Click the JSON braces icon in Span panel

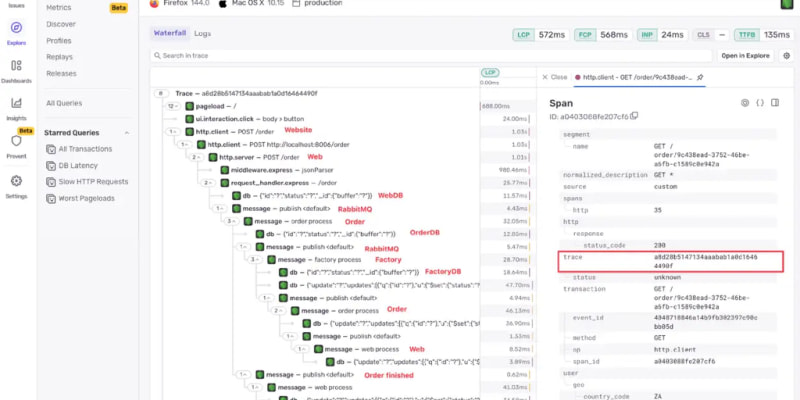[x=760, y=103]
